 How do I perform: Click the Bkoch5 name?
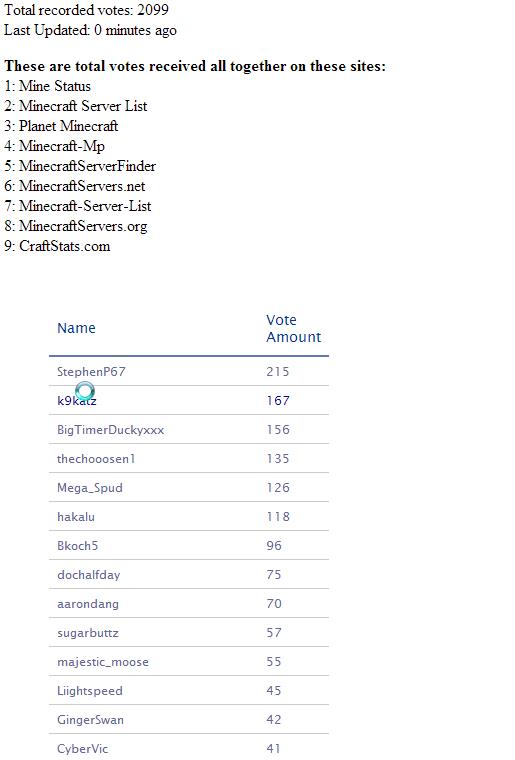[x=78, y=546]
